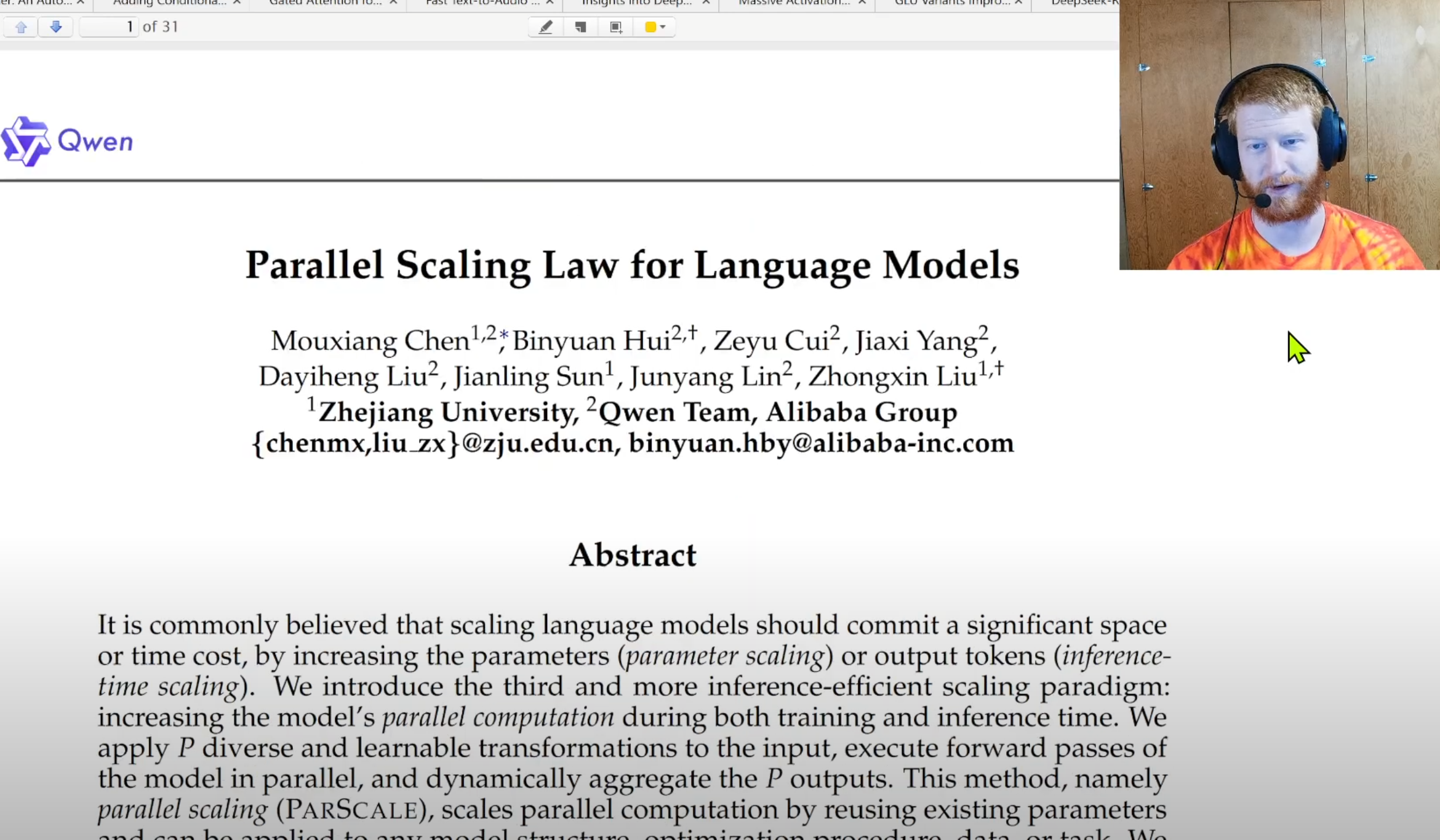Select the add note annotation tool
This screenshot has width=1440, height=840.
[x=580, y=27]
